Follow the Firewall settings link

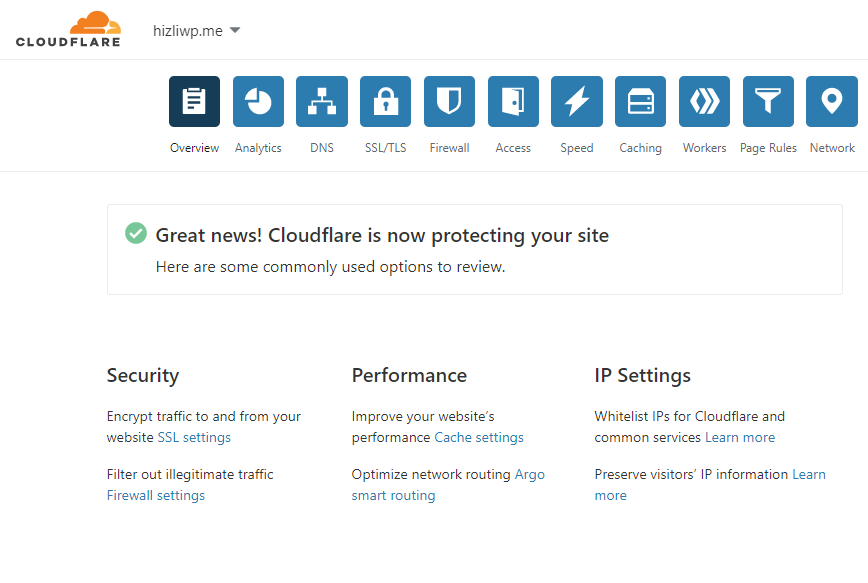tap(156, 496)
